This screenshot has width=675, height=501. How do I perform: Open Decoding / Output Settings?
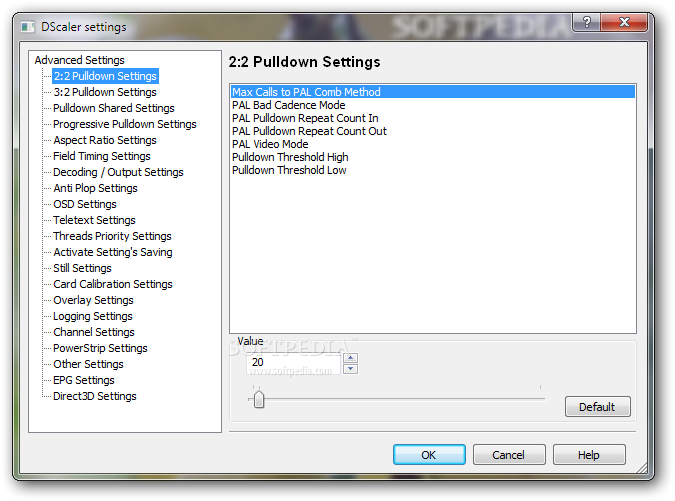tap(118, 172)
